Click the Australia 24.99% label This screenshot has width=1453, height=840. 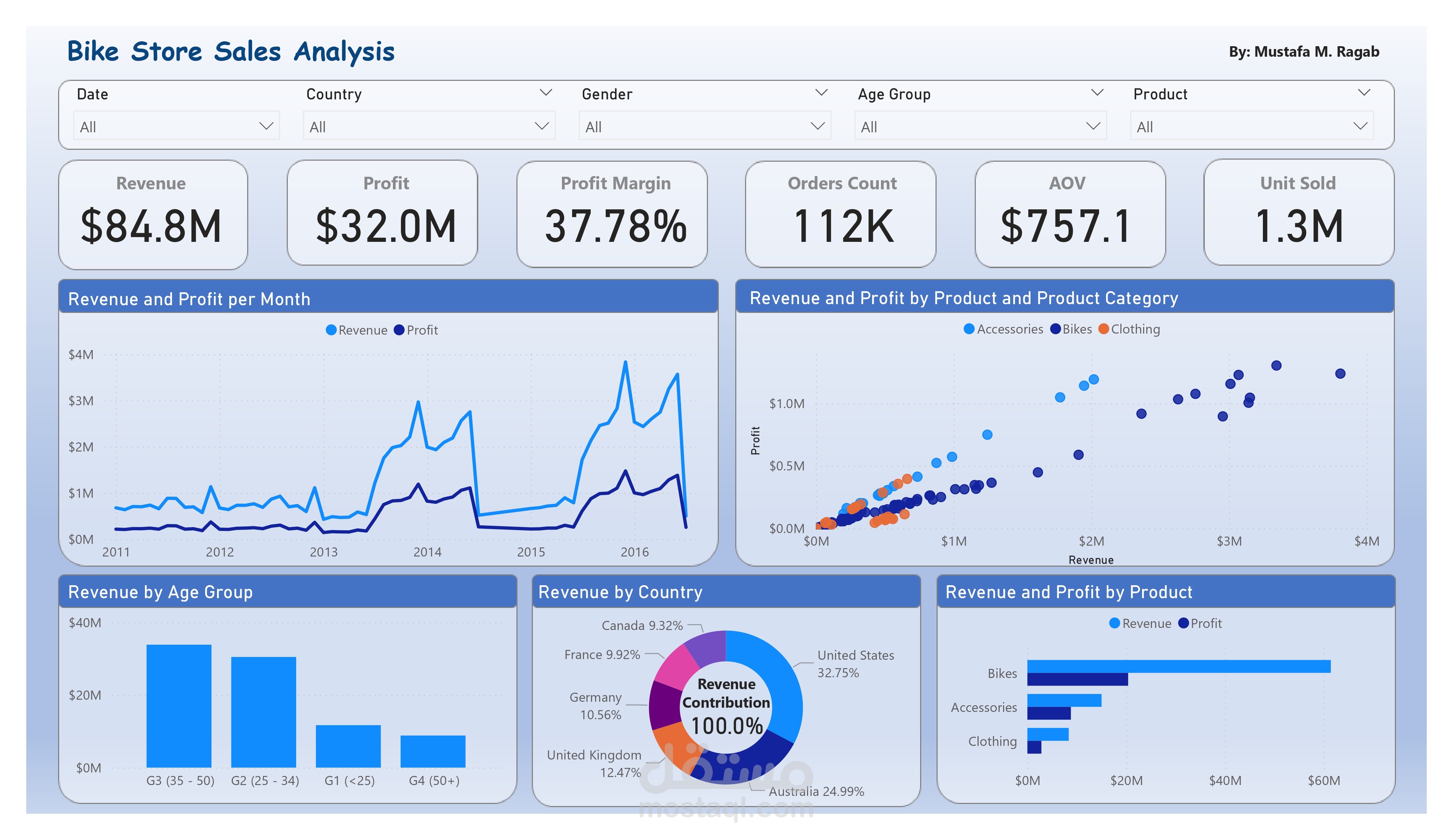click(816, 791)
